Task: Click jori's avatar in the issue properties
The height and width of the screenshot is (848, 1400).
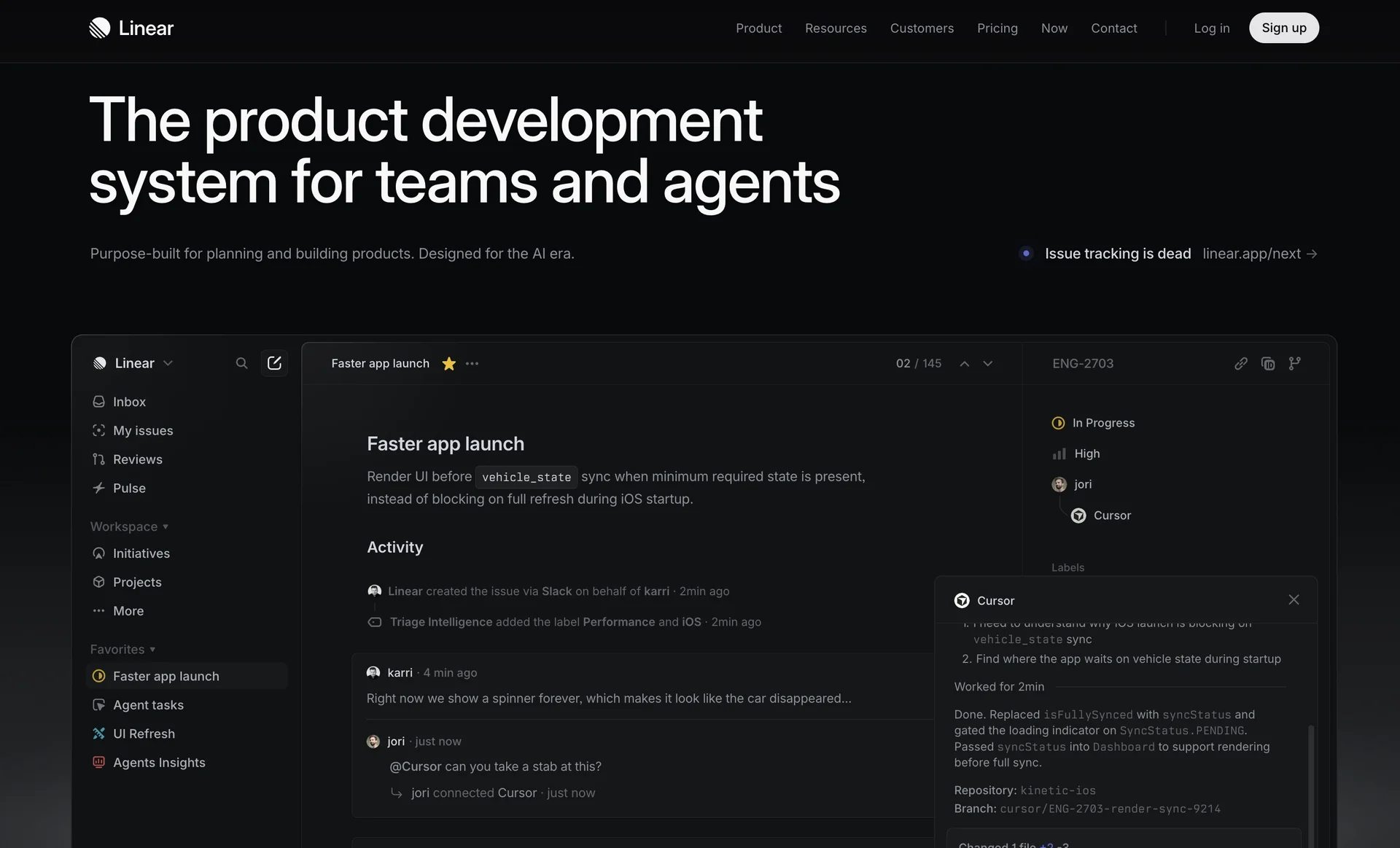Action: click(1059, 484)
